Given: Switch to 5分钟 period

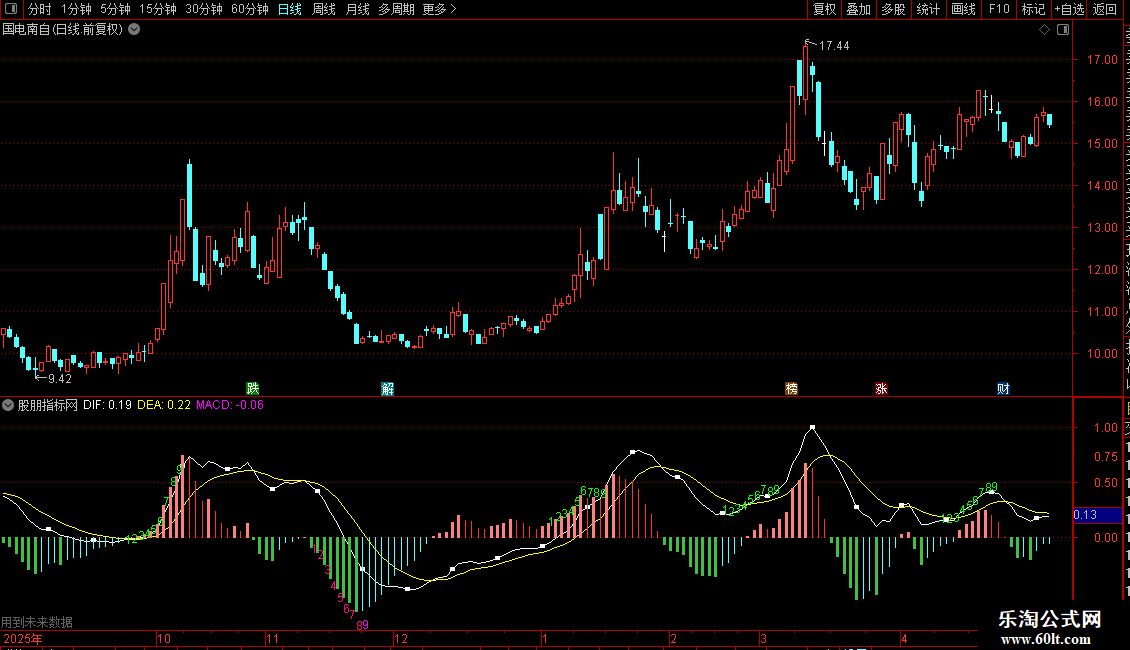Looking at the screenshot, I should tap(115, 9).
